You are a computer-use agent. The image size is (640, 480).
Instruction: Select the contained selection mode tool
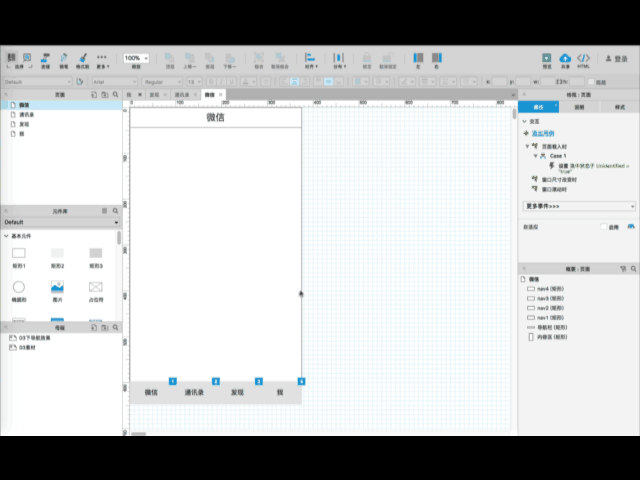click(27, 58)
